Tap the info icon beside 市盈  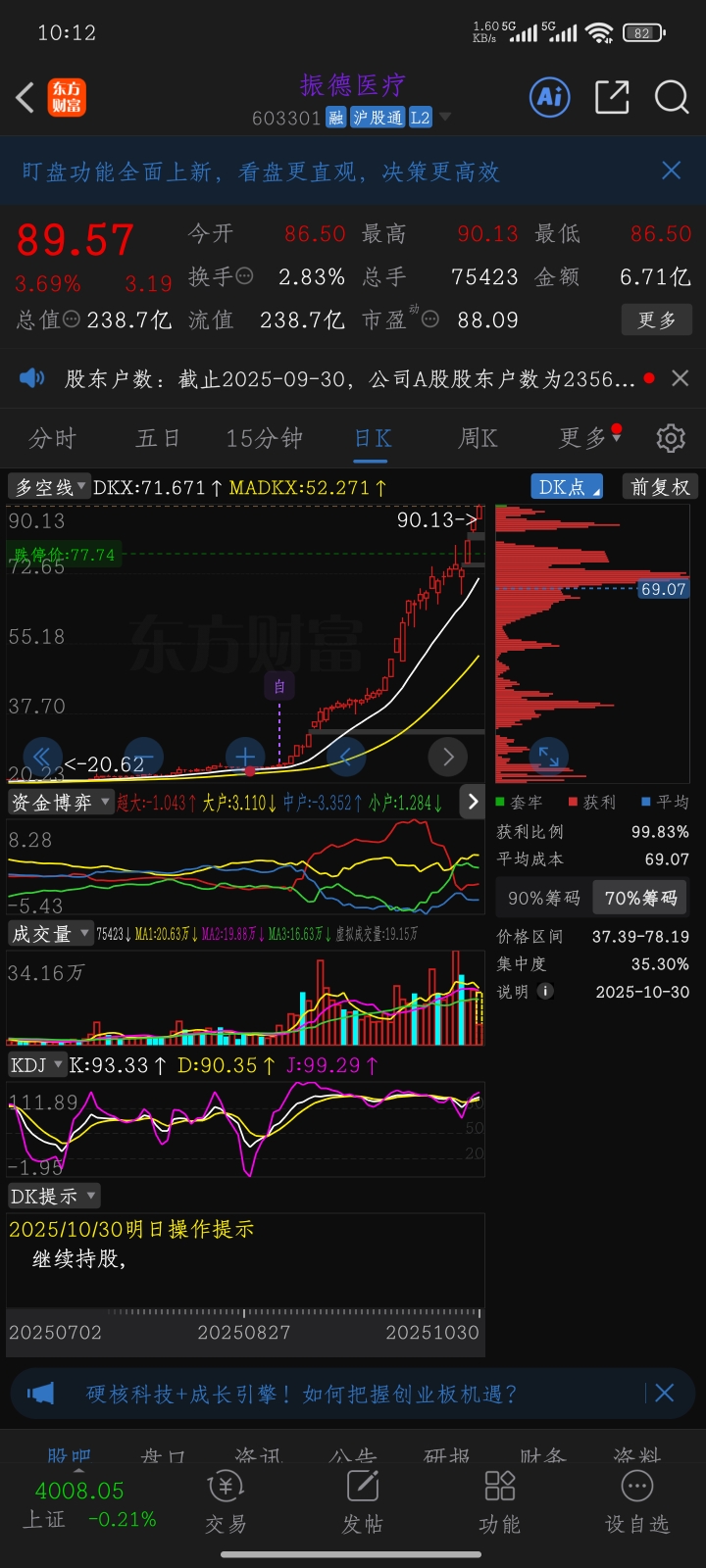[430, 318]
